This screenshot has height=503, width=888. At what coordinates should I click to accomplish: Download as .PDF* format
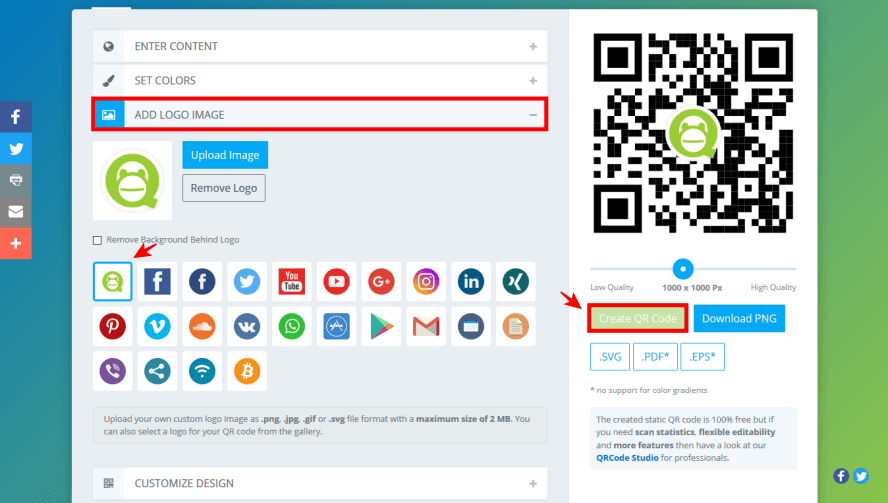point(655,357)
